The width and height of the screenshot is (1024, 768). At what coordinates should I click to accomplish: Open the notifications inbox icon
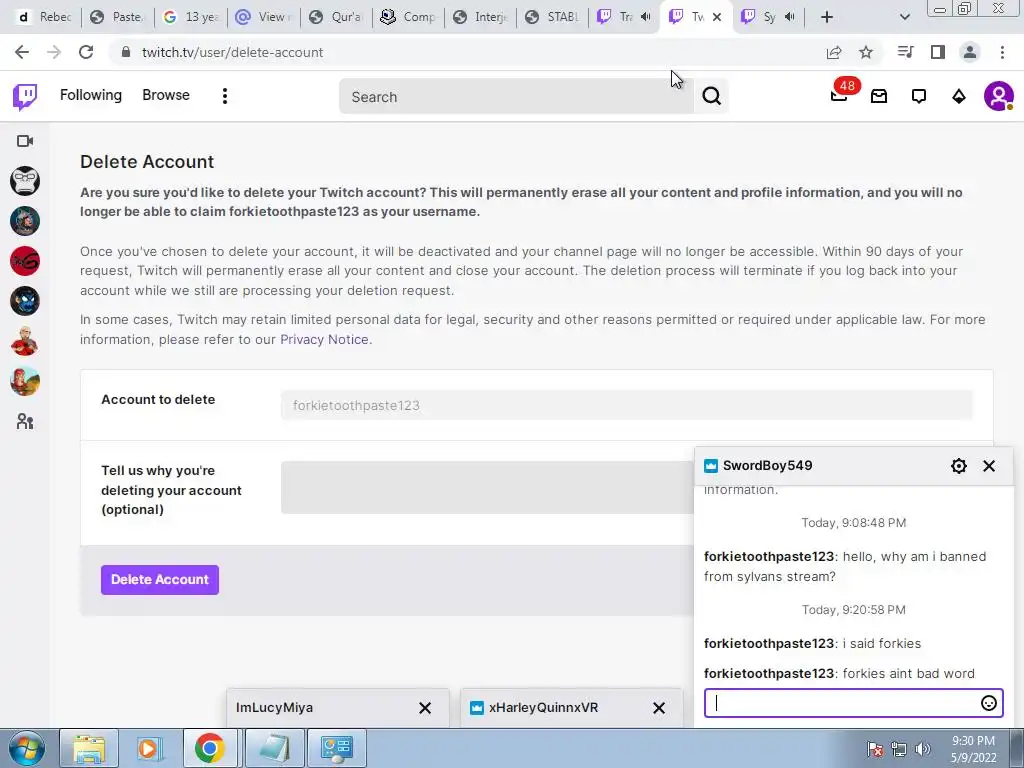879,97
